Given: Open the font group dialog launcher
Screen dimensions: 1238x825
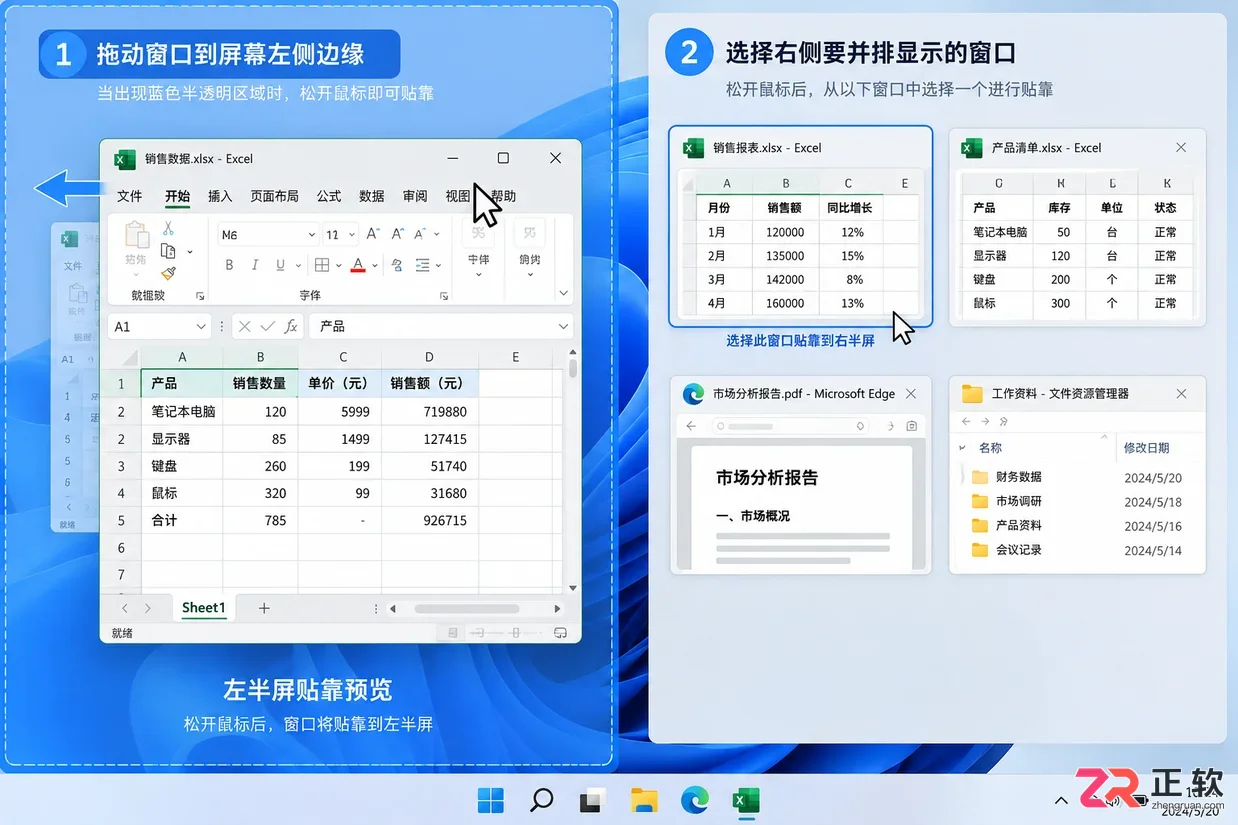Looking at the screenshot, I should [444, 296].
